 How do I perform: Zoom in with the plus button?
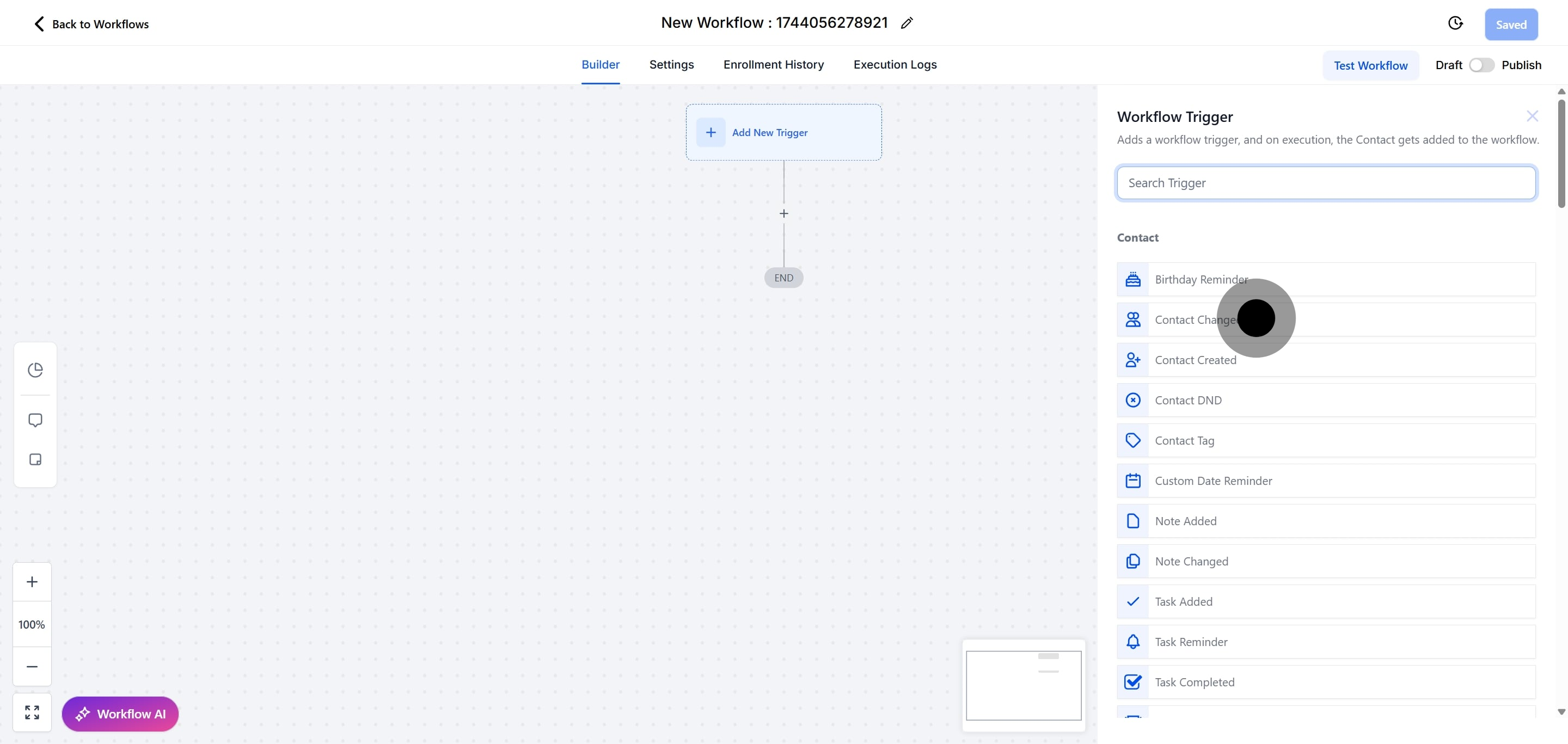[x=32, y=582]
